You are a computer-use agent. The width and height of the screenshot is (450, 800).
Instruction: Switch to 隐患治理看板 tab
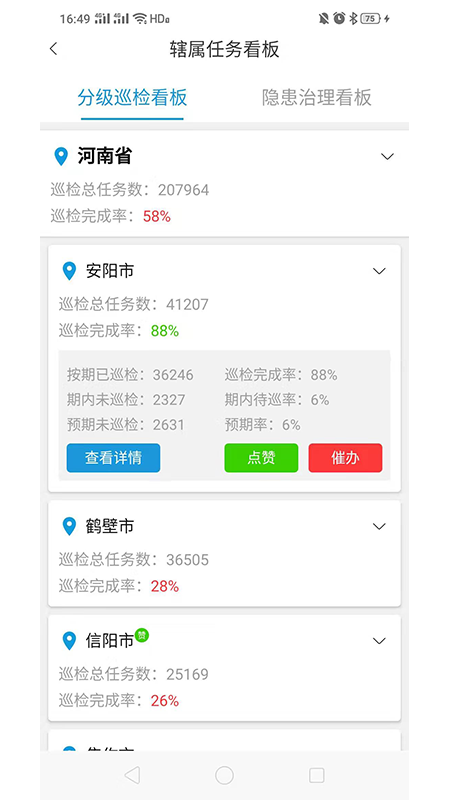pyautogui.click(x=317, y=97)
